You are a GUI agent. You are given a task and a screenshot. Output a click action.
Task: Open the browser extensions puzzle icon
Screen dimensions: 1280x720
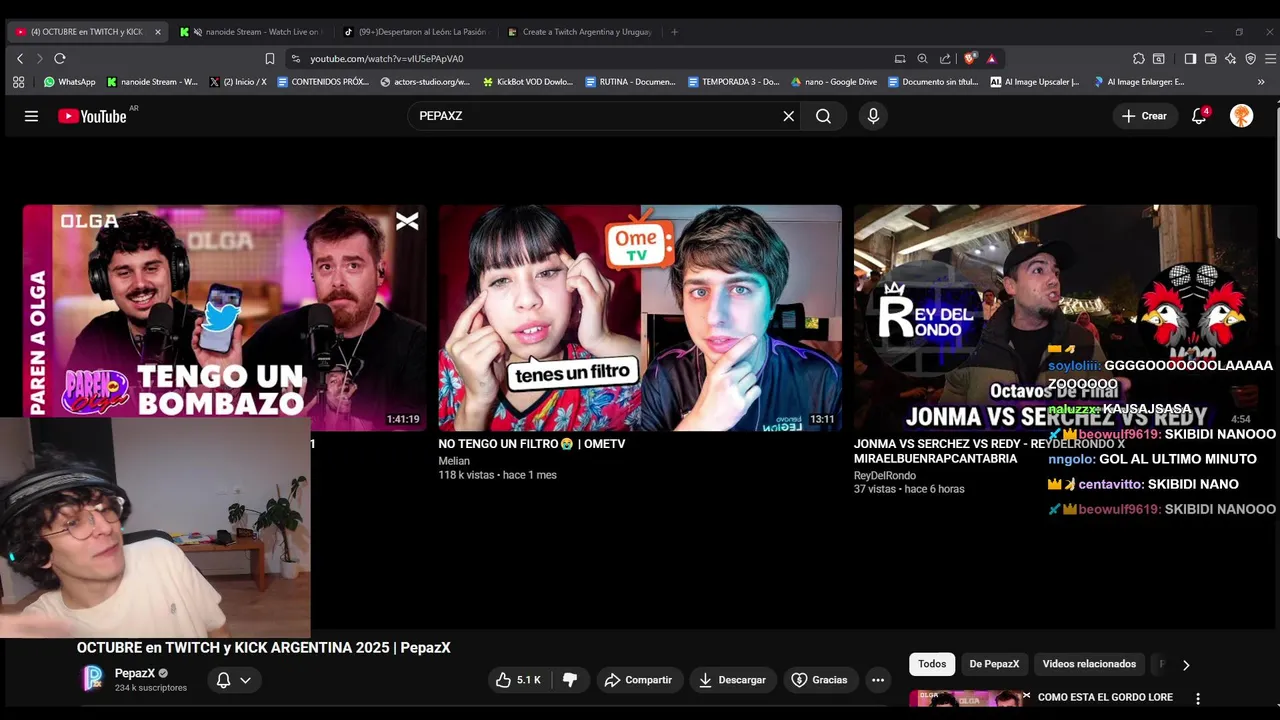point(1139,59)
